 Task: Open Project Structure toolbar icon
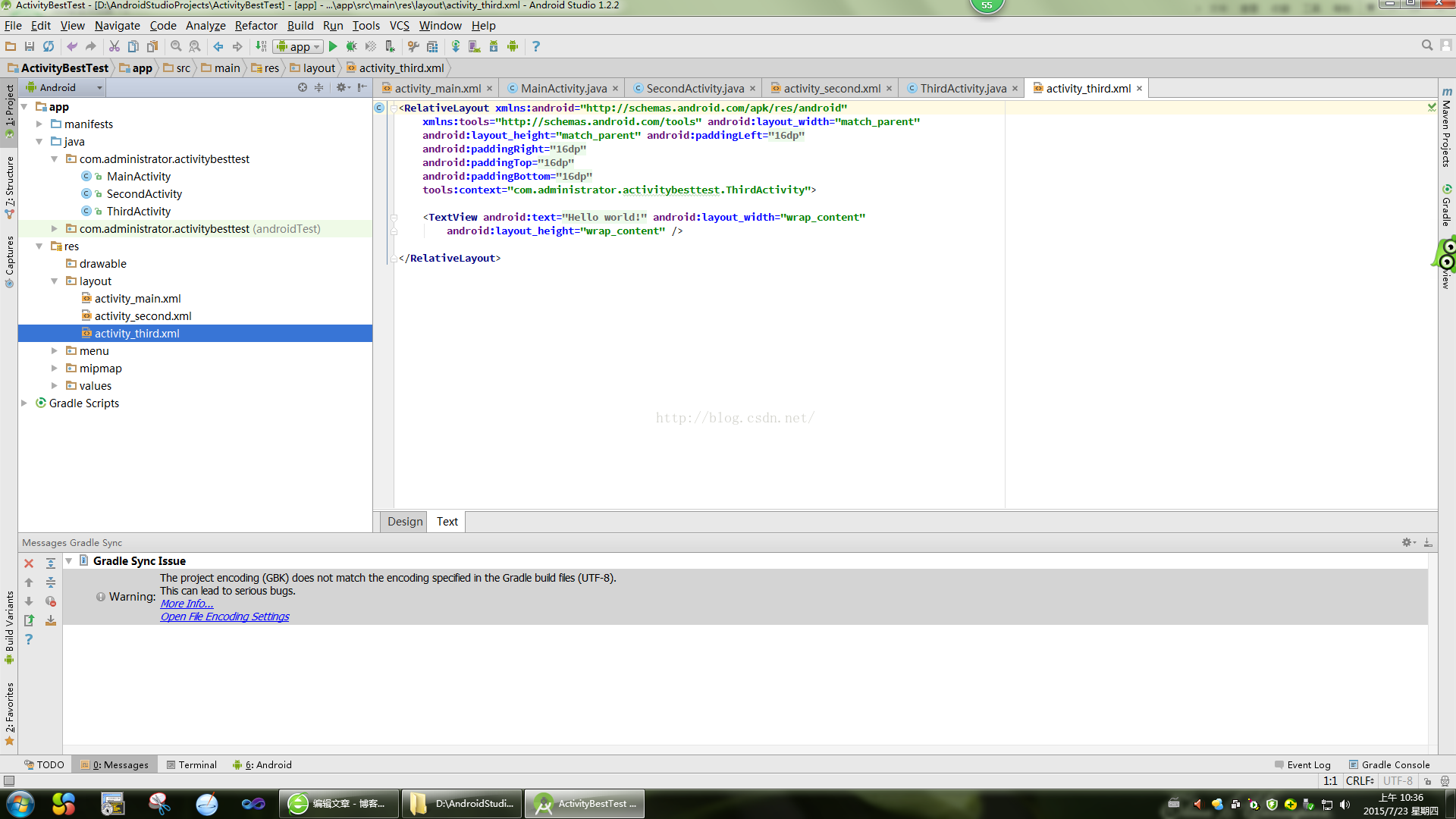[432, 46]
